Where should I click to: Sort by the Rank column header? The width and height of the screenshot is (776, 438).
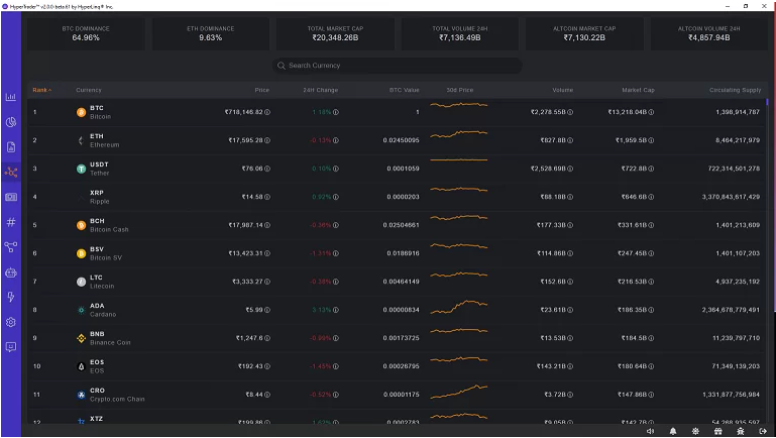click(42, 90)
